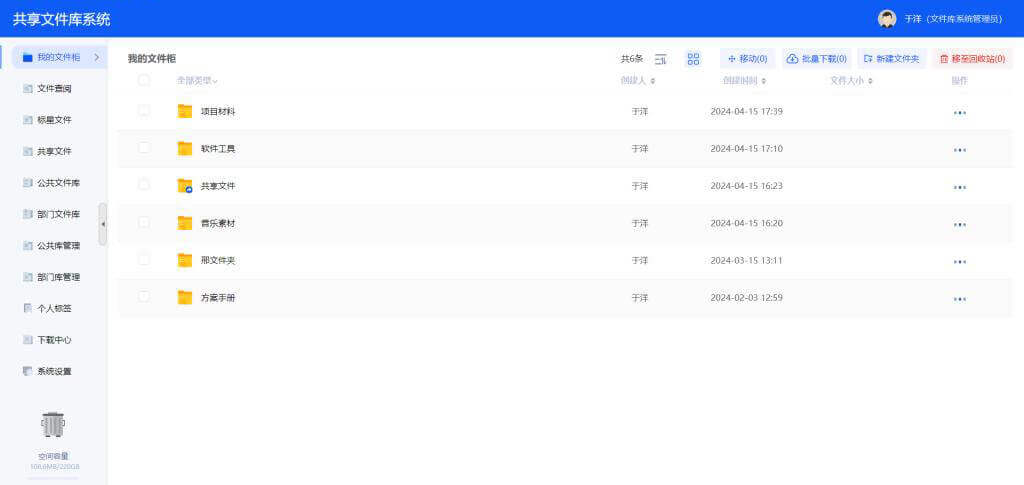
Task: Open the recycle bin trash can icon
Action: click(x=53, y=424)
